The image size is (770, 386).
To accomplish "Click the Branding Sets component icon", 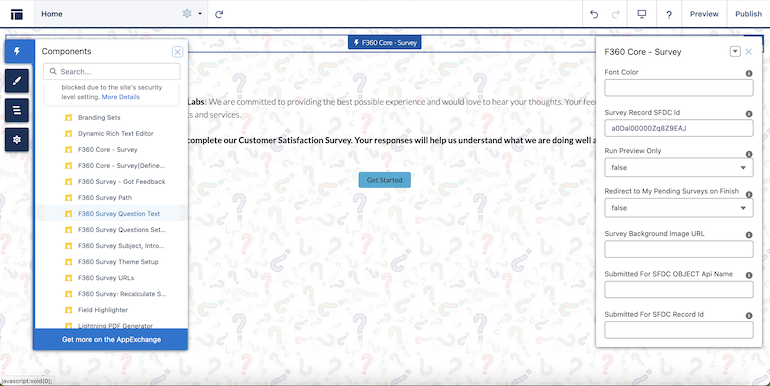I will (69, 117).
